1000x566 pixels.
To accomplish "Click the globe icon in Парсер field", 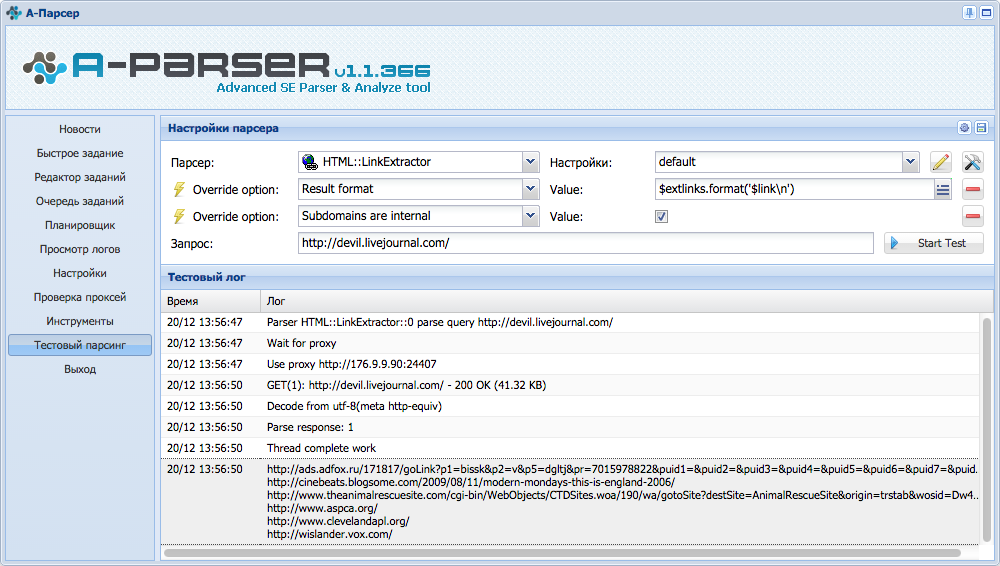I will pyautogui.click(x=310, y=162).
